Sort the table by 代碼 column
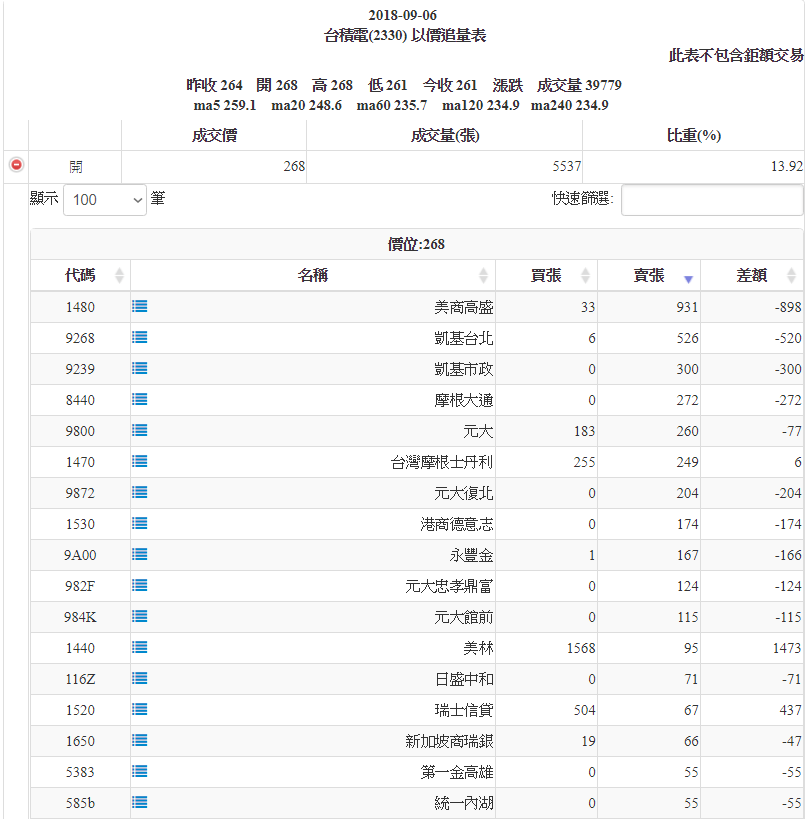 [80, 276]
